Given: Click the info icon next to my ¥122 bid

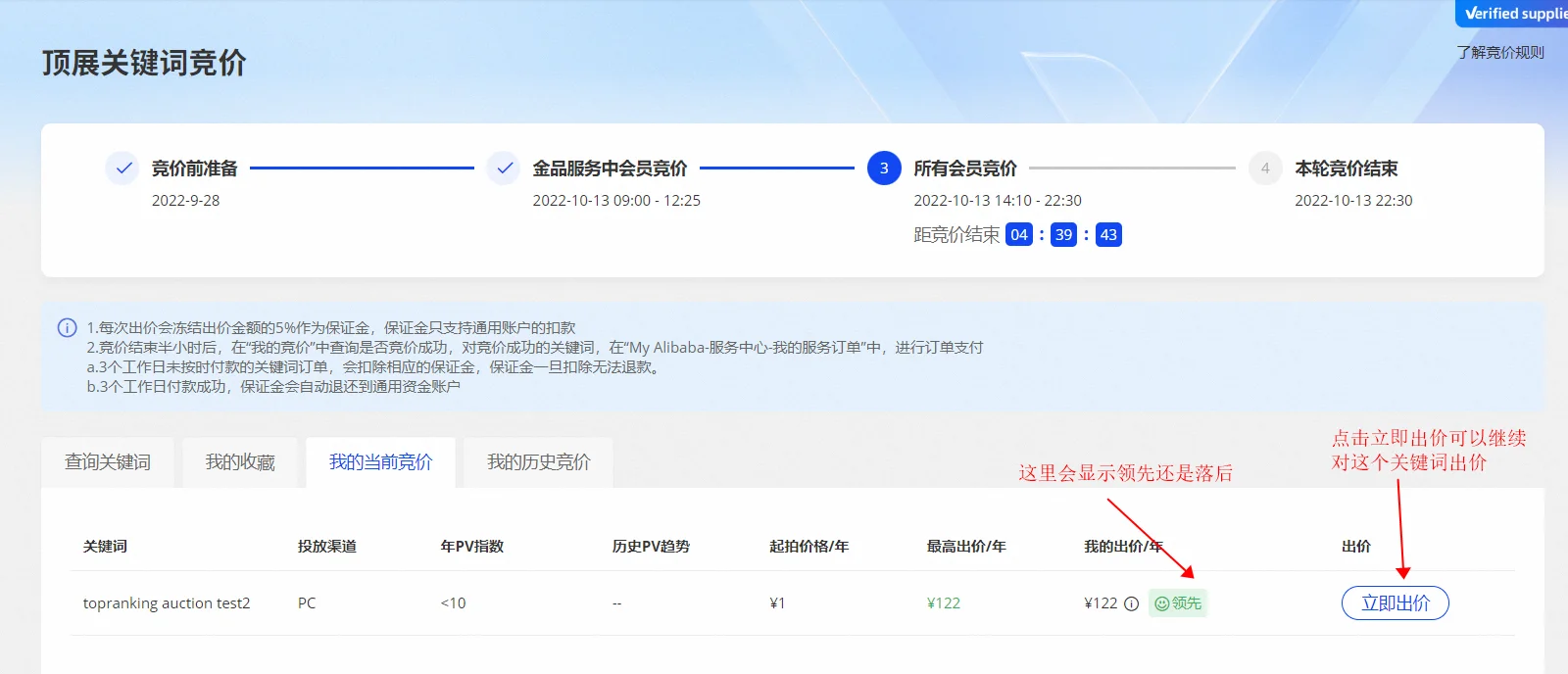Looking at the screenshot, I should click(x=1131, y=603).
